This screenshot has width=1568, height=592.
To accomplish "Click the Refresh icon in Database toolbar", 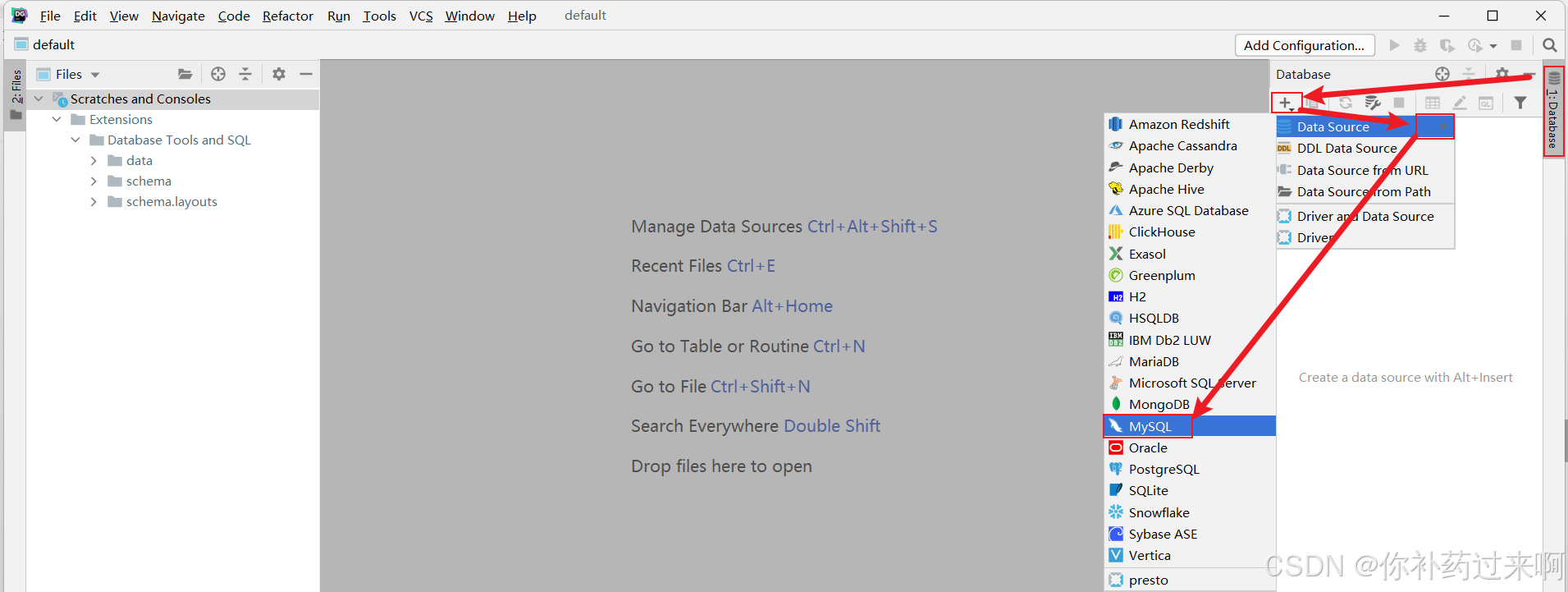I will coord(1346,103).
